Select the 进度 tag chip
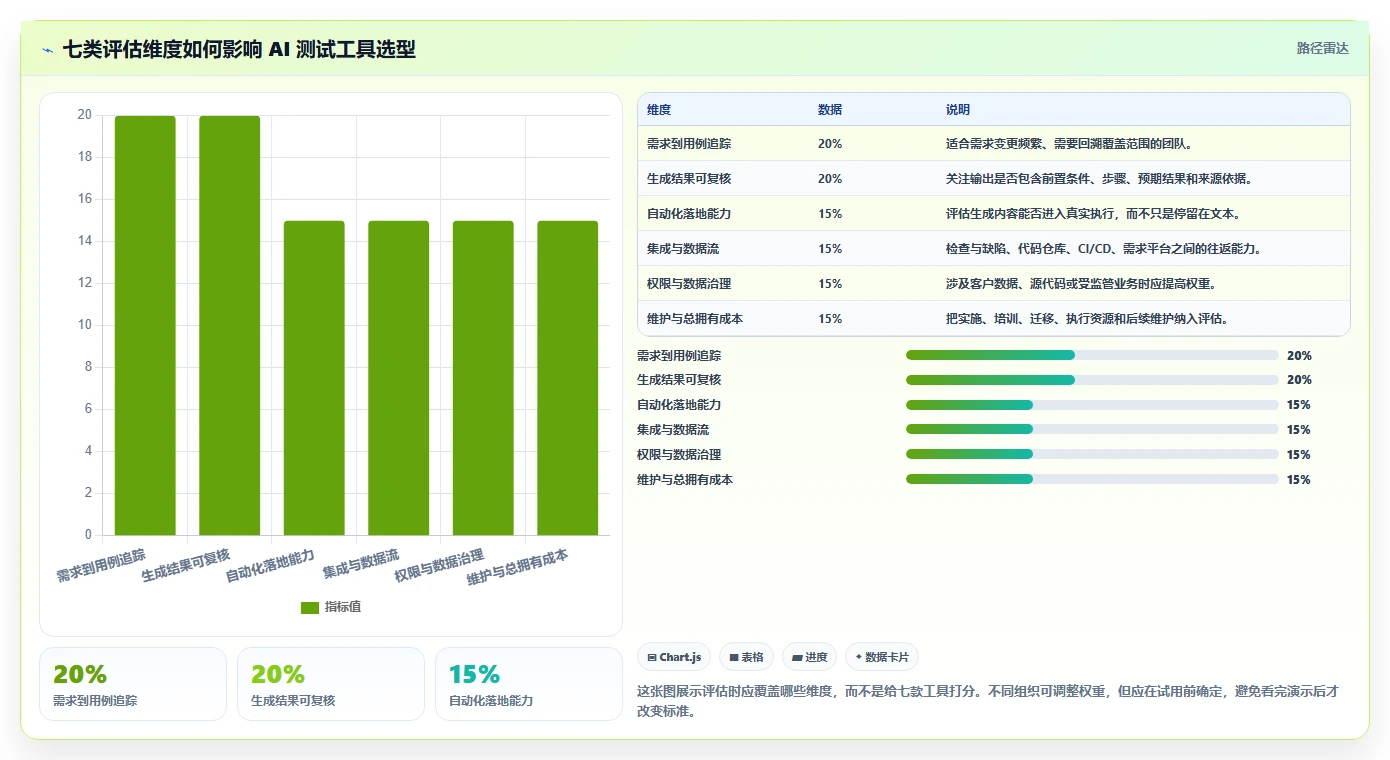 (x=810, y=657)
